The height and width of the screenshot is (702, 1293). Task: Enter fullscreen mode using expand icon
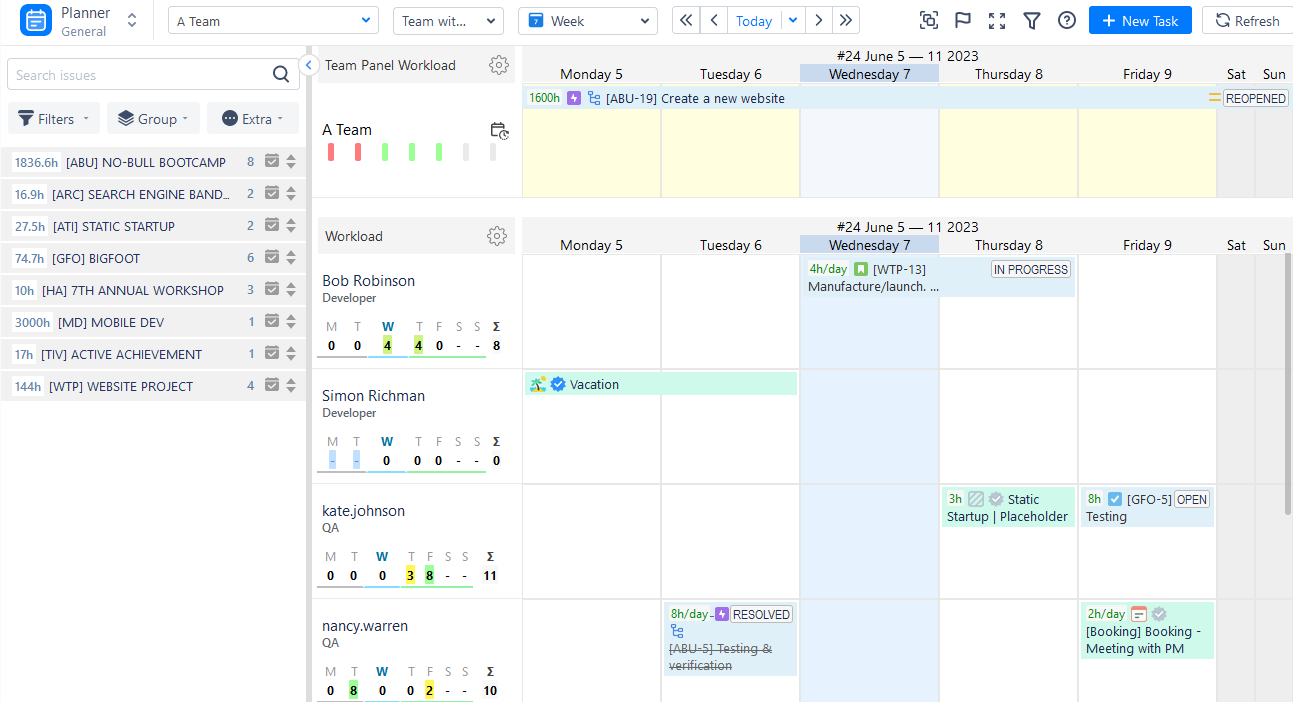(x=997, y=21)
